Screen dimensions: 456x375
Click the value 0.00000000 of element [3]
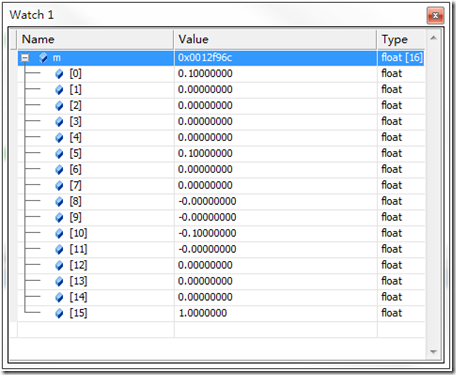[x=205, y=122]
